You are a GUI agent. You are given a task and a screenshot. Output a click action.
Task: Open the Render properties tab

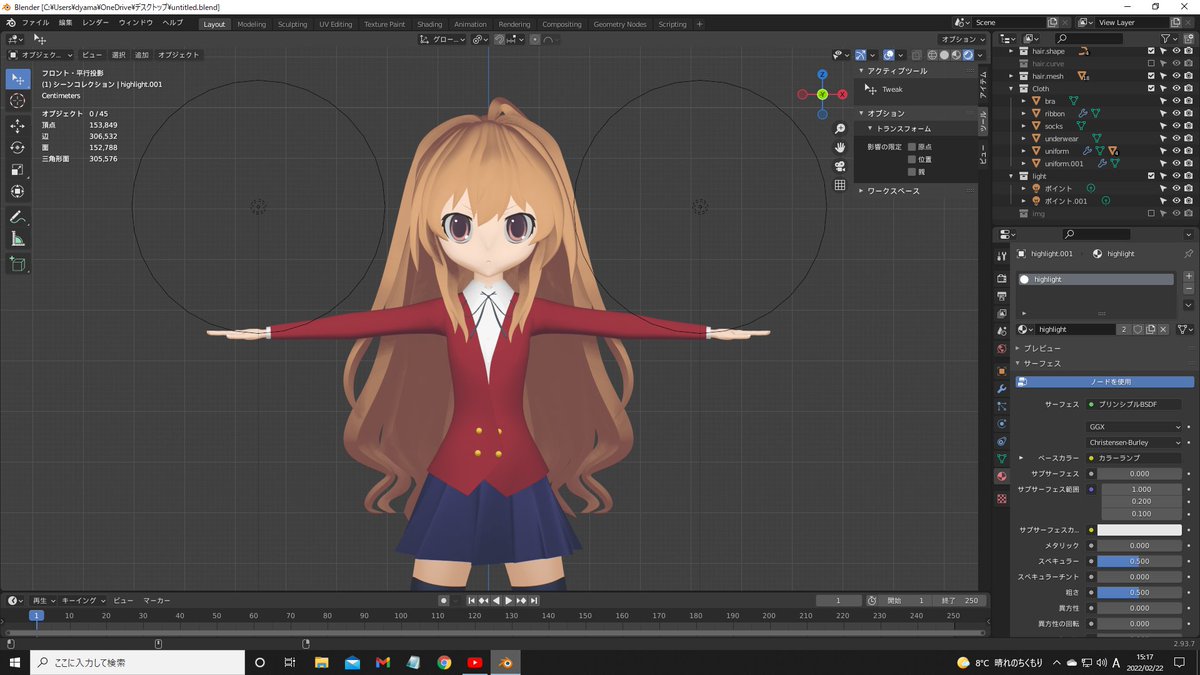coord(1001,279)
